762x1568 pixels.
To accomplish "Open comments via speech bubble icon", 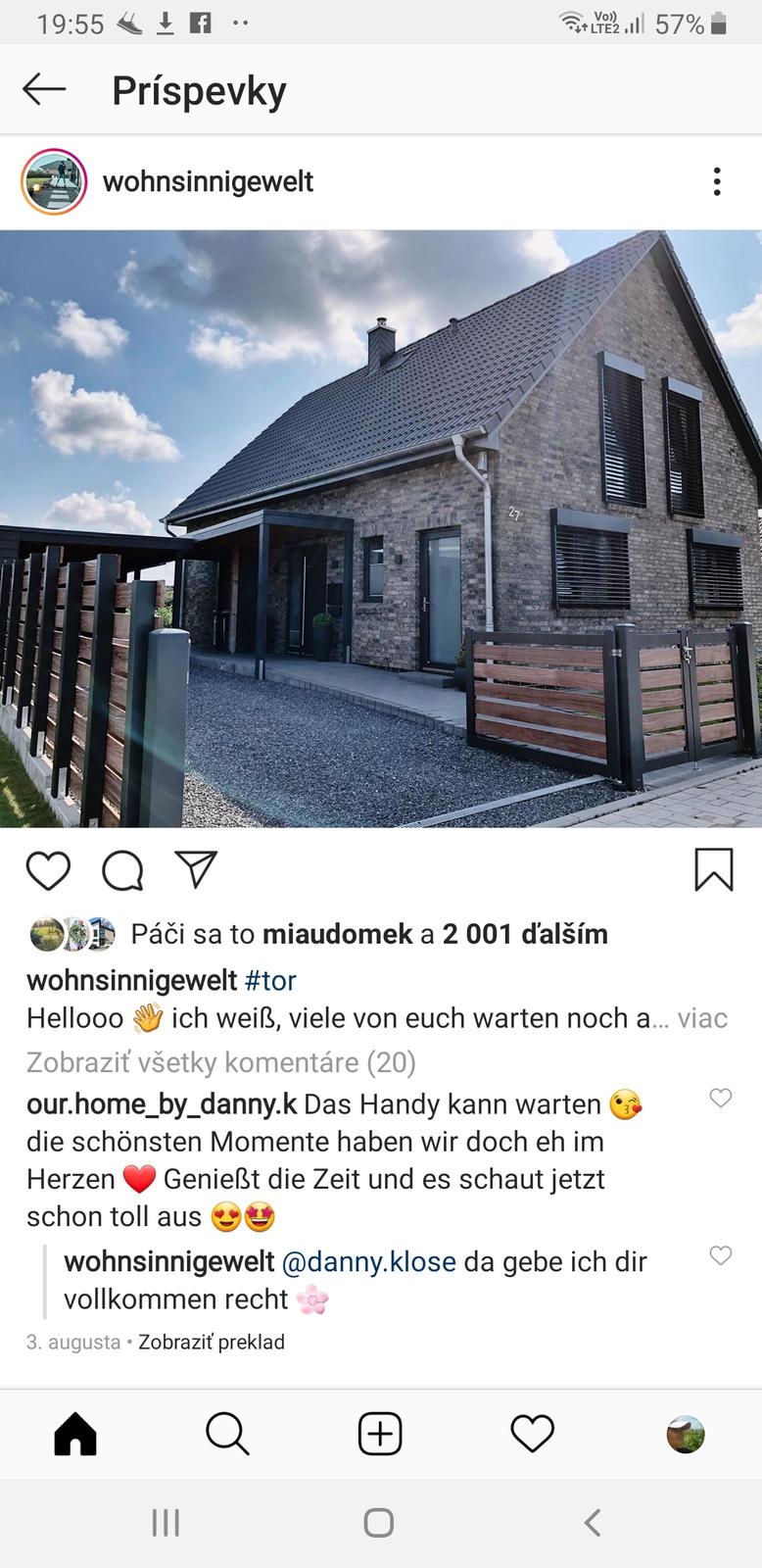I will [122, 870].
